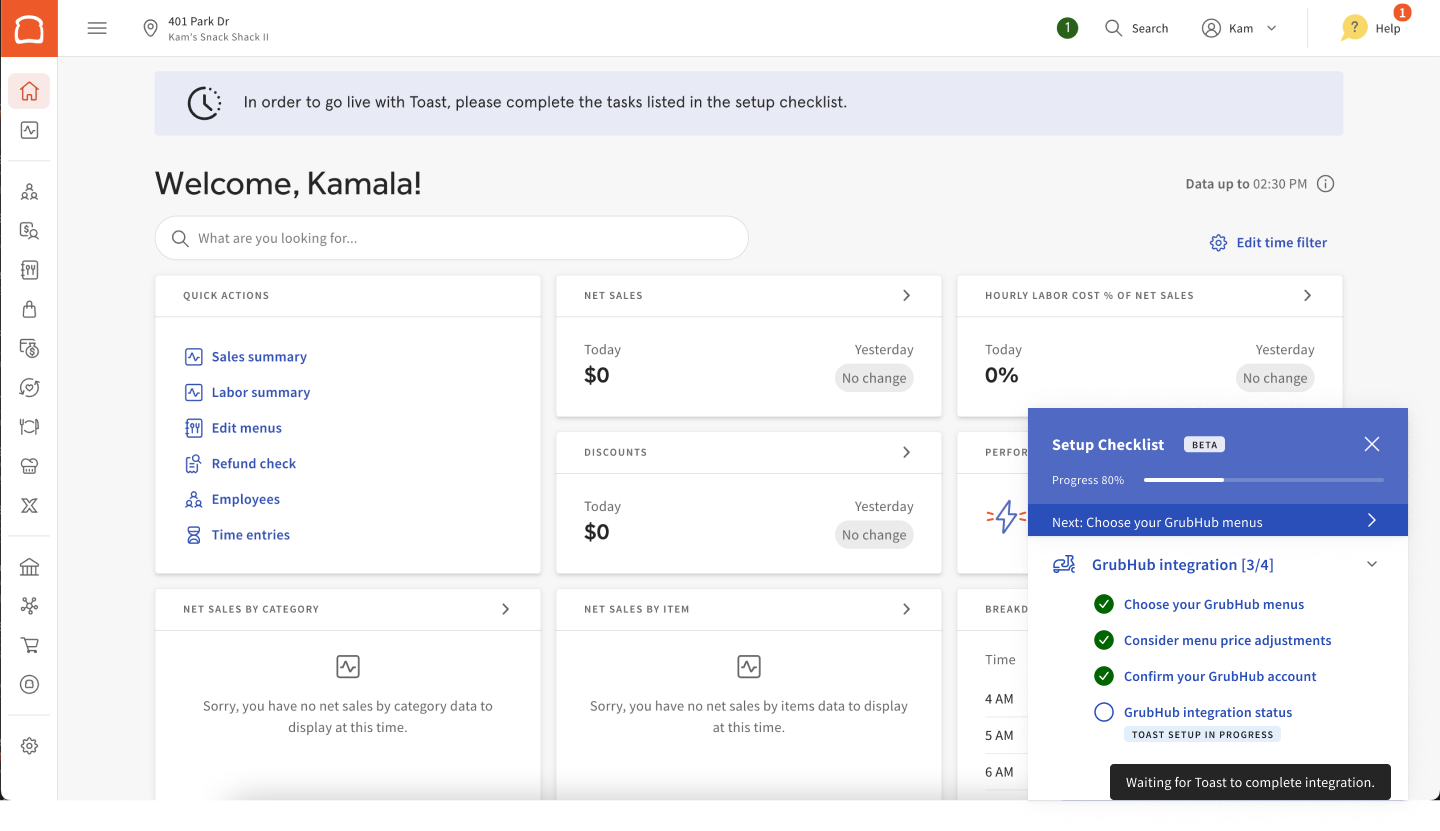Click the Setup Checklist progress bar

click(1263, 480)
